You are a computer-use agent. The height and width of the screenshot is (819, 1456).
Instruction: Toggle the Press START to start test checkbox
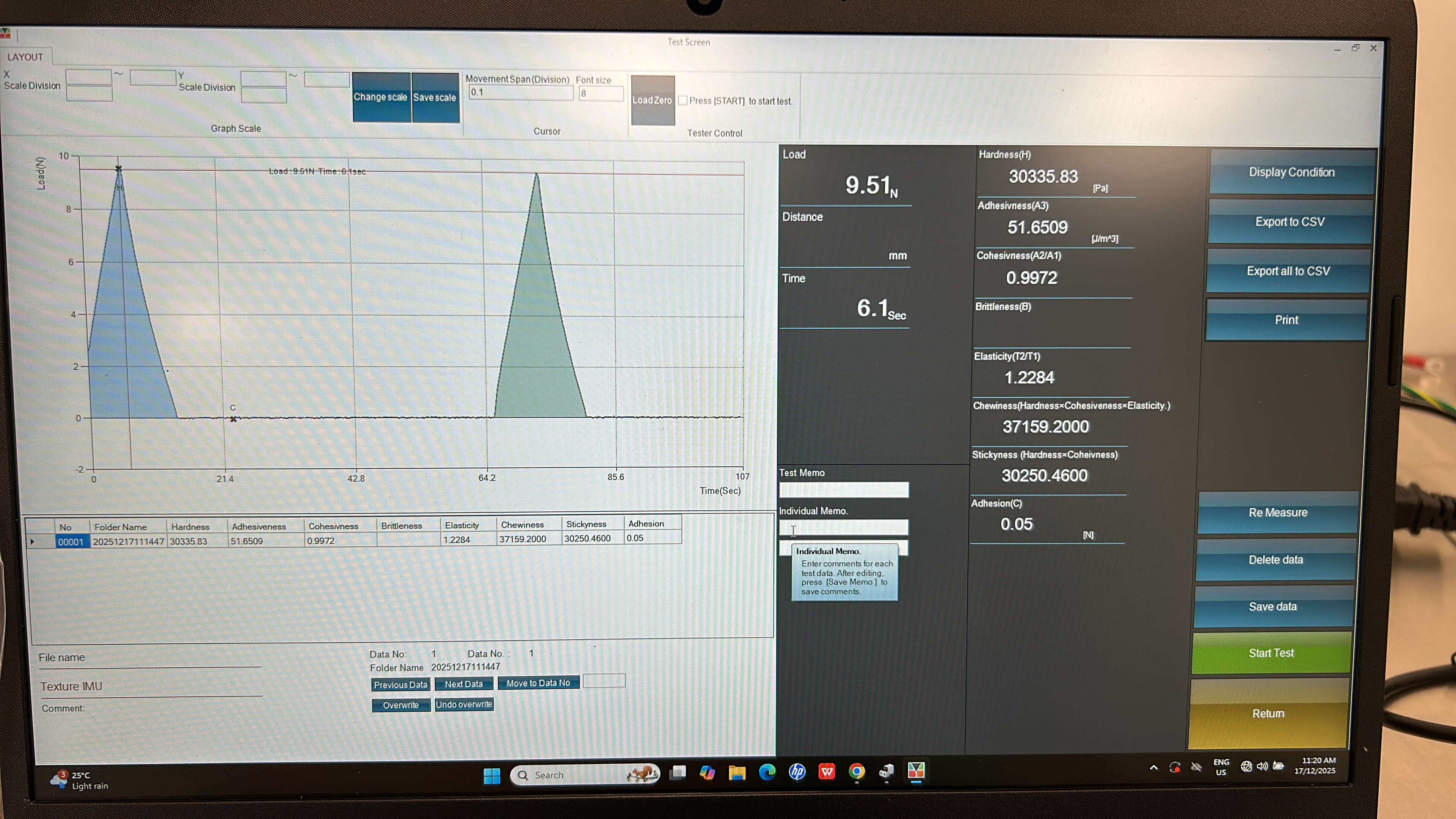(x=683, y=100)
